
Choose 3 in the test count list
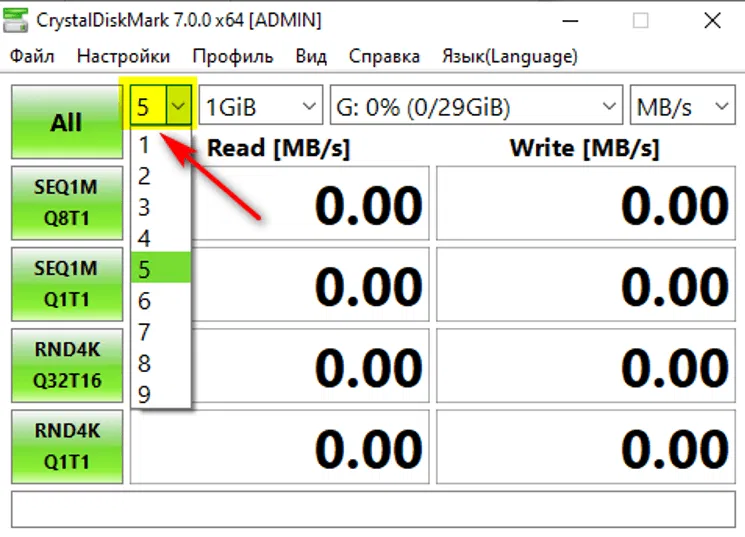click(161, 207)
